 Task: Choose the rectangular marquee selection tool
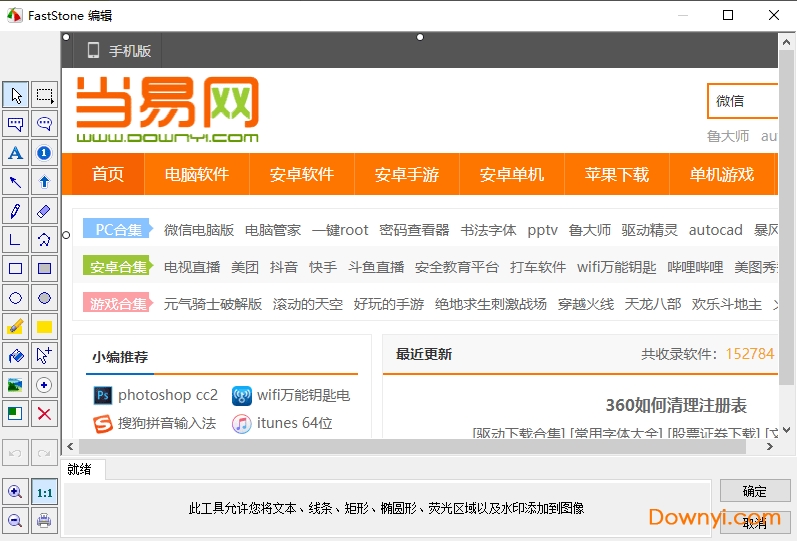[x=45, y=96]
